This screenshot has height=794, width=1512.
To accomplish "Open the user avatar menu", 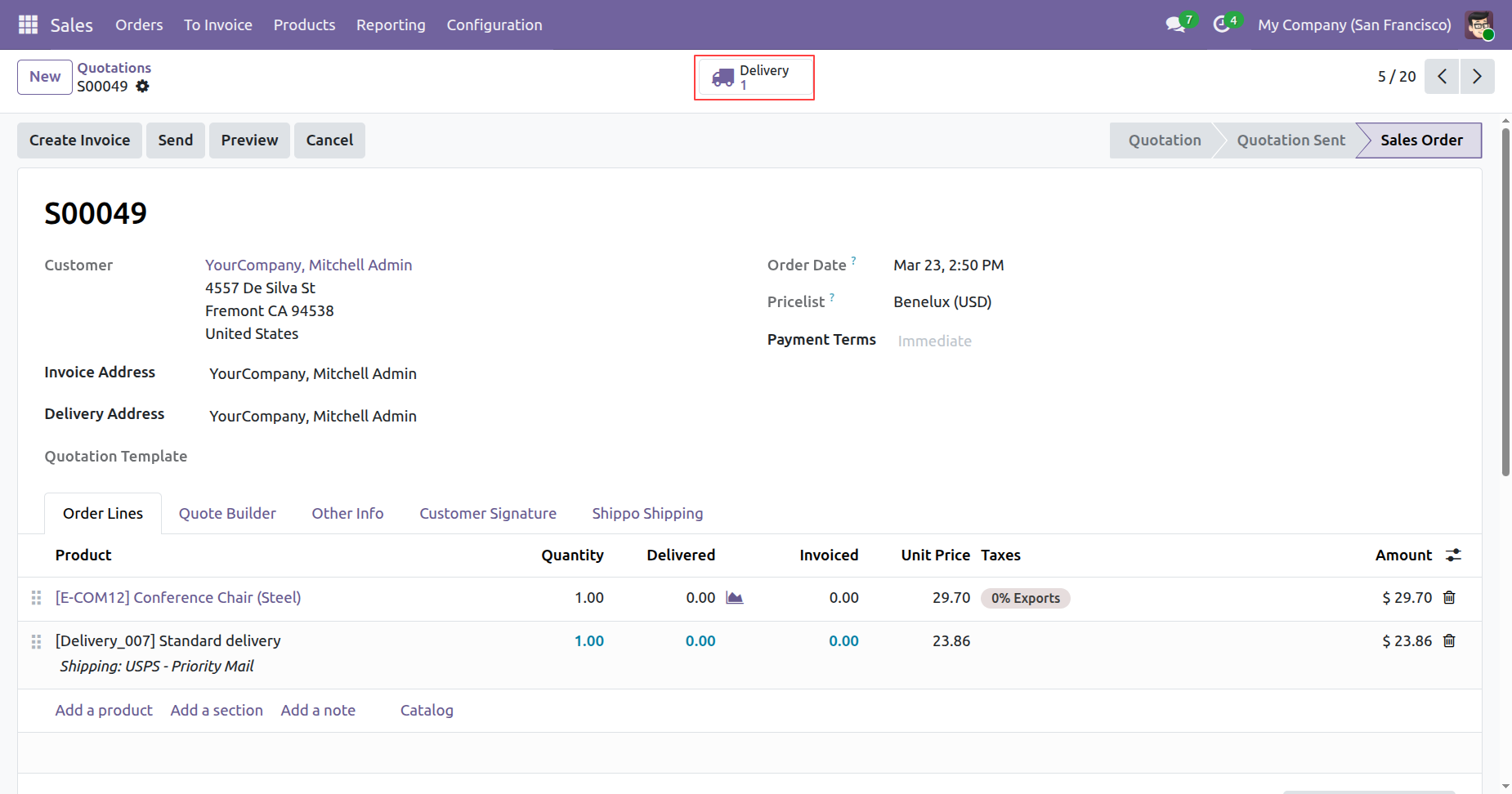I will [x=1478, y=25].
